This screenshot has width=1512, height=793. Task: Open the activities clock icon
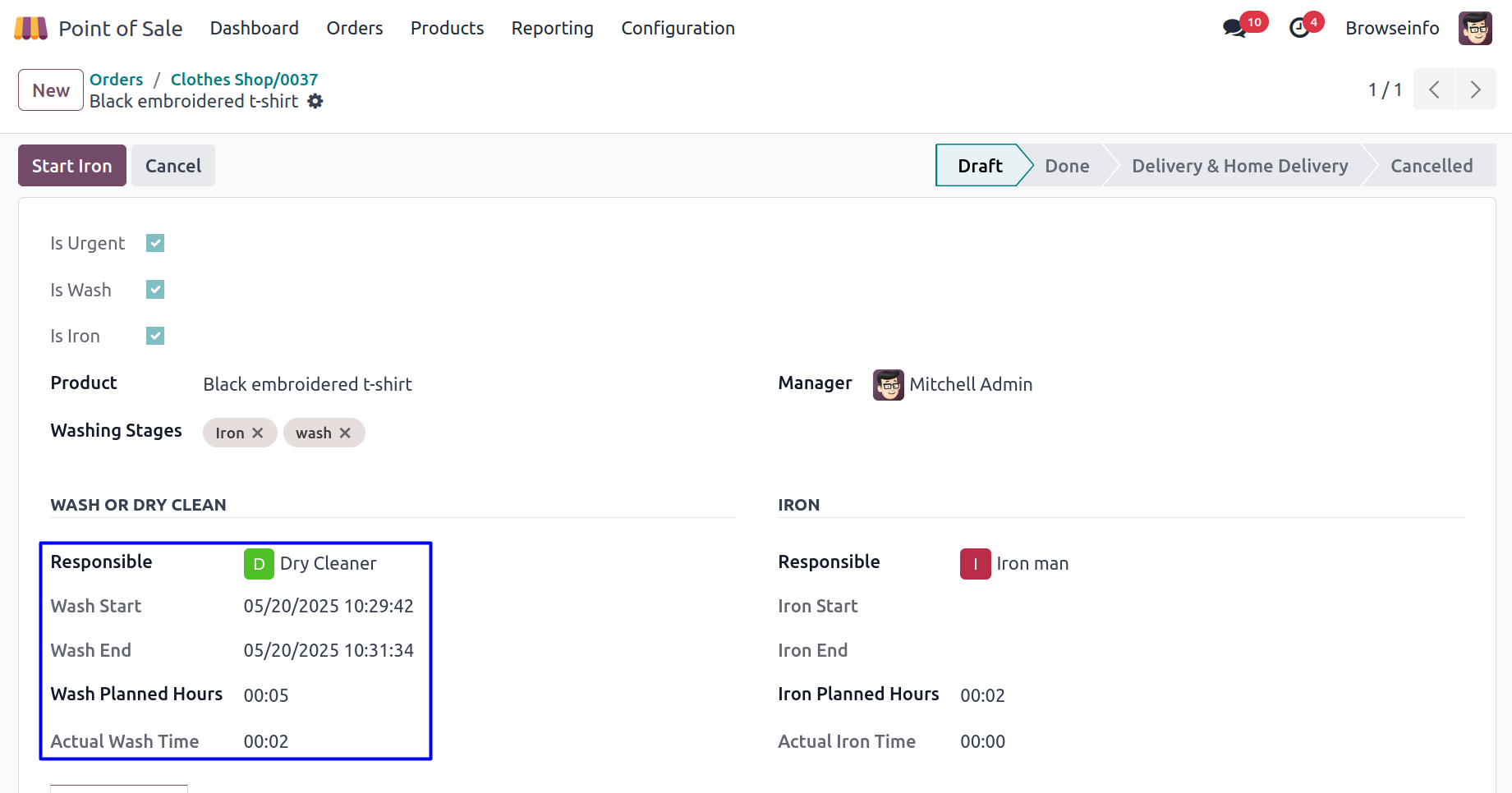pyautogui.click(x=1299, y=29)
